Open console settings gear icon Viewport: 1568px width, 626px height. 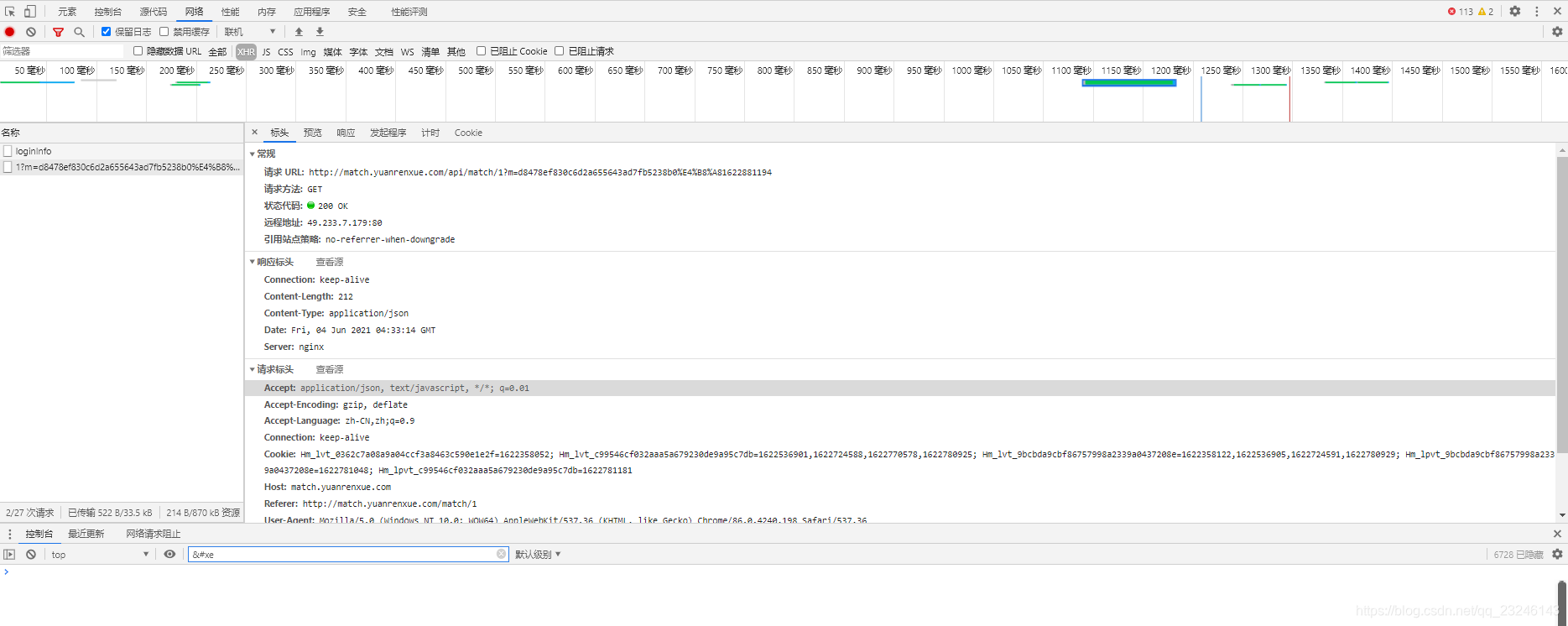tap(1557, 554)
